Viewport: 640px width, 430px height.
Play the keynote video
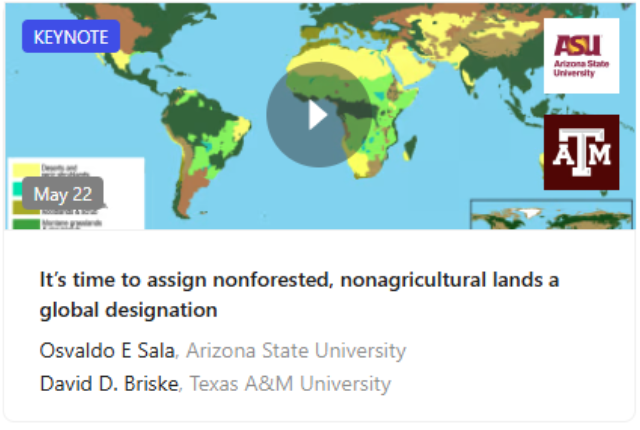317,115
